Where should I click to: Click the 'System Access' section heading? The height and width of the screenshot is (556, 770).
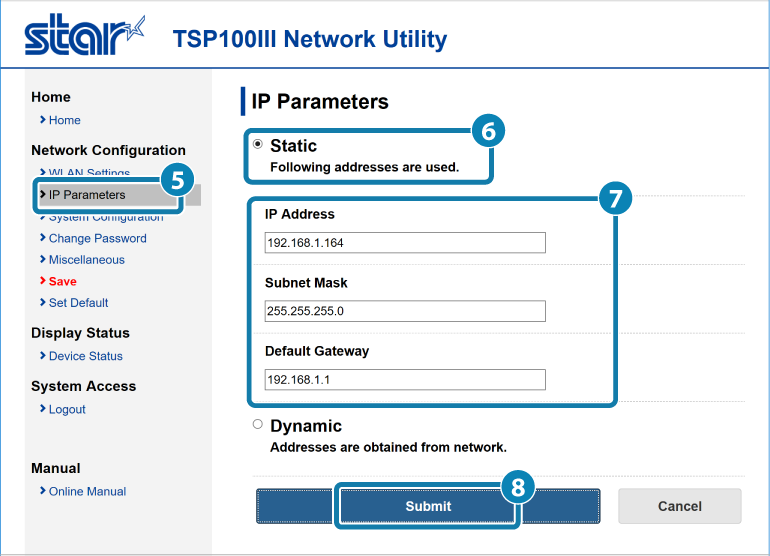click(83, 386)
